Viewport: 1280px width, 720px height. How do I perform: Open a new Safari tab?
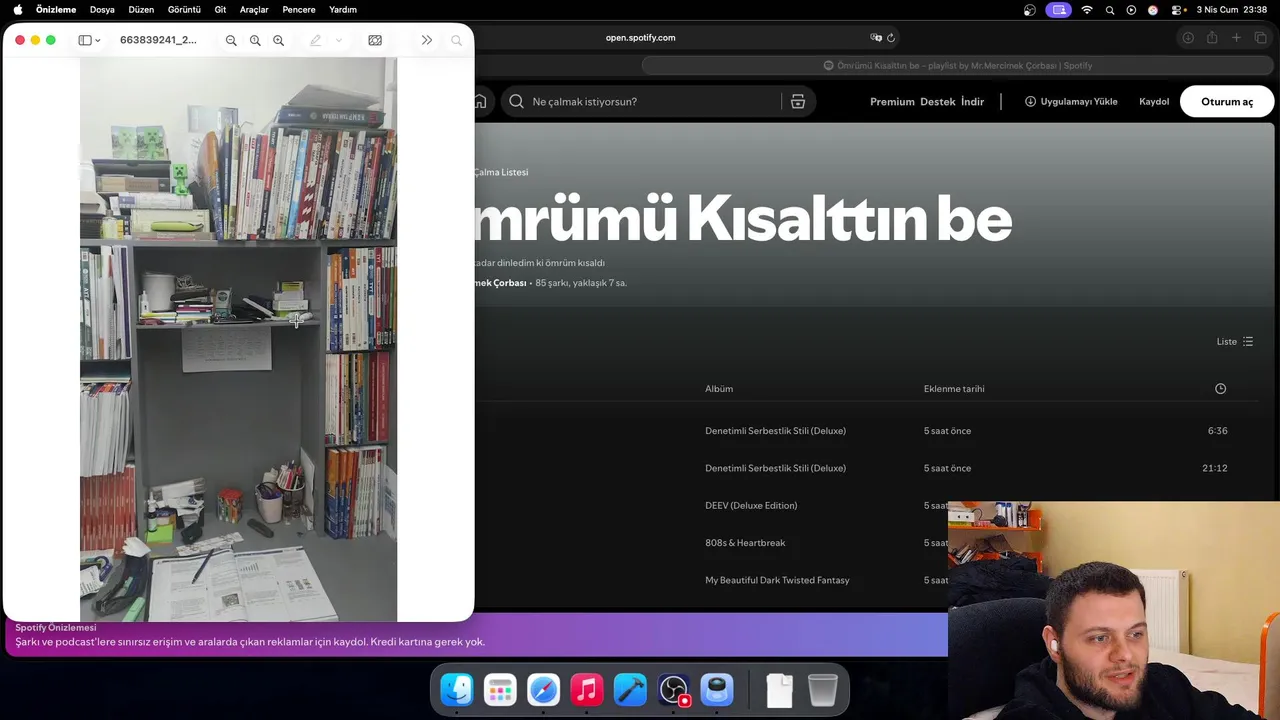pyautogui.click(x=1236, y=38)
